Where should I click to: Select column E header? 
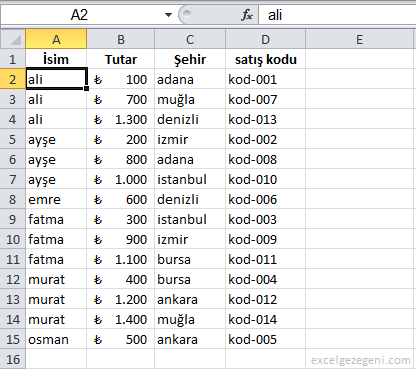[359, 39]
